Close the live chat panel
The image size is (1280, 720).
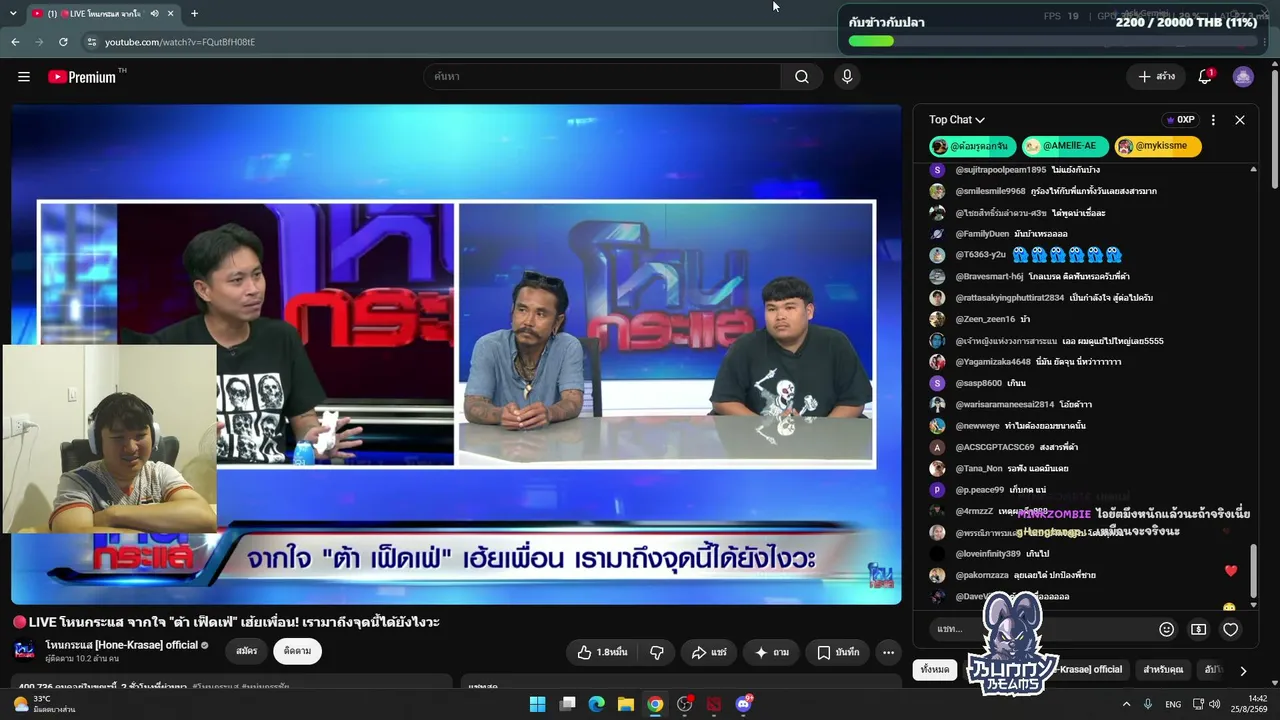click(1240, 120)
